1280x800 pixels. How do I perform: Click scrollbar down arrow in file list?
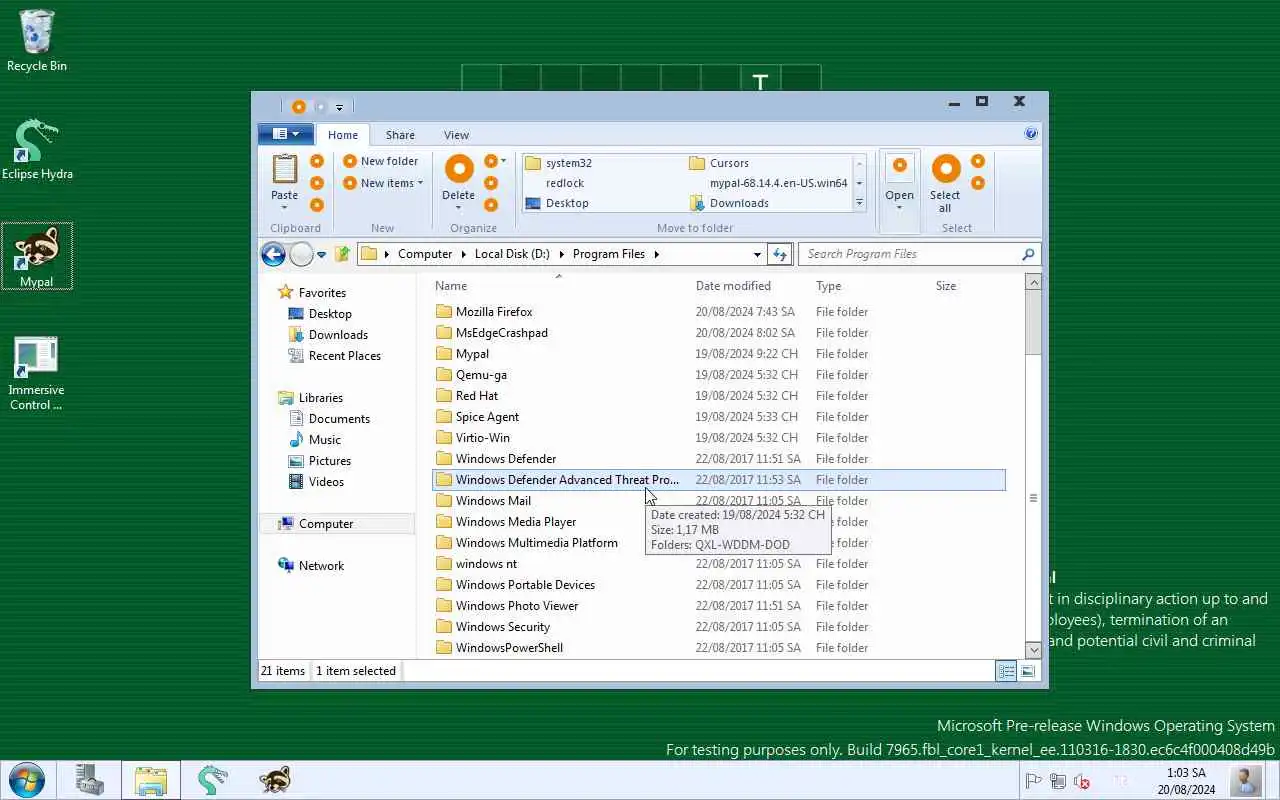coord(1034,649)
